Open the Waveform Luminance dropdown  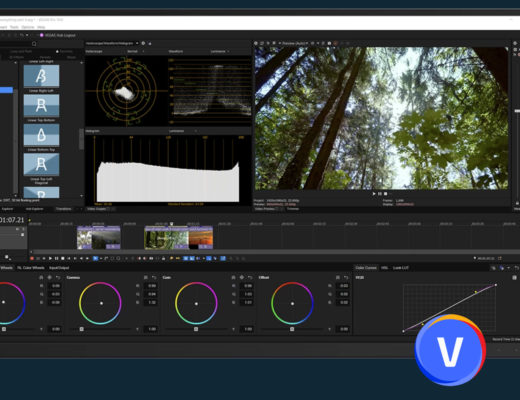coord(220,51)
